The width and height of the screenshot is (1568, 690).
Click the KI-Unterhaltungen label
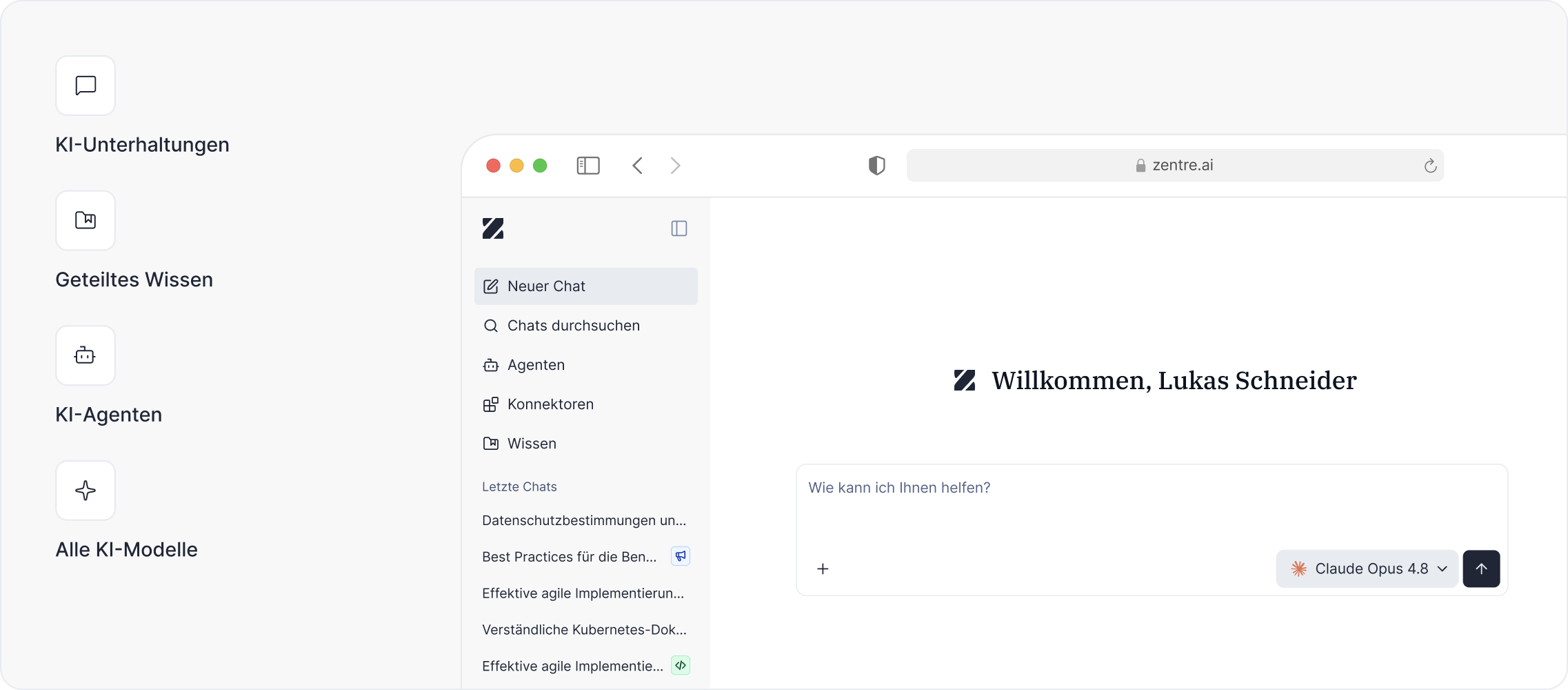tap(142, 145)
